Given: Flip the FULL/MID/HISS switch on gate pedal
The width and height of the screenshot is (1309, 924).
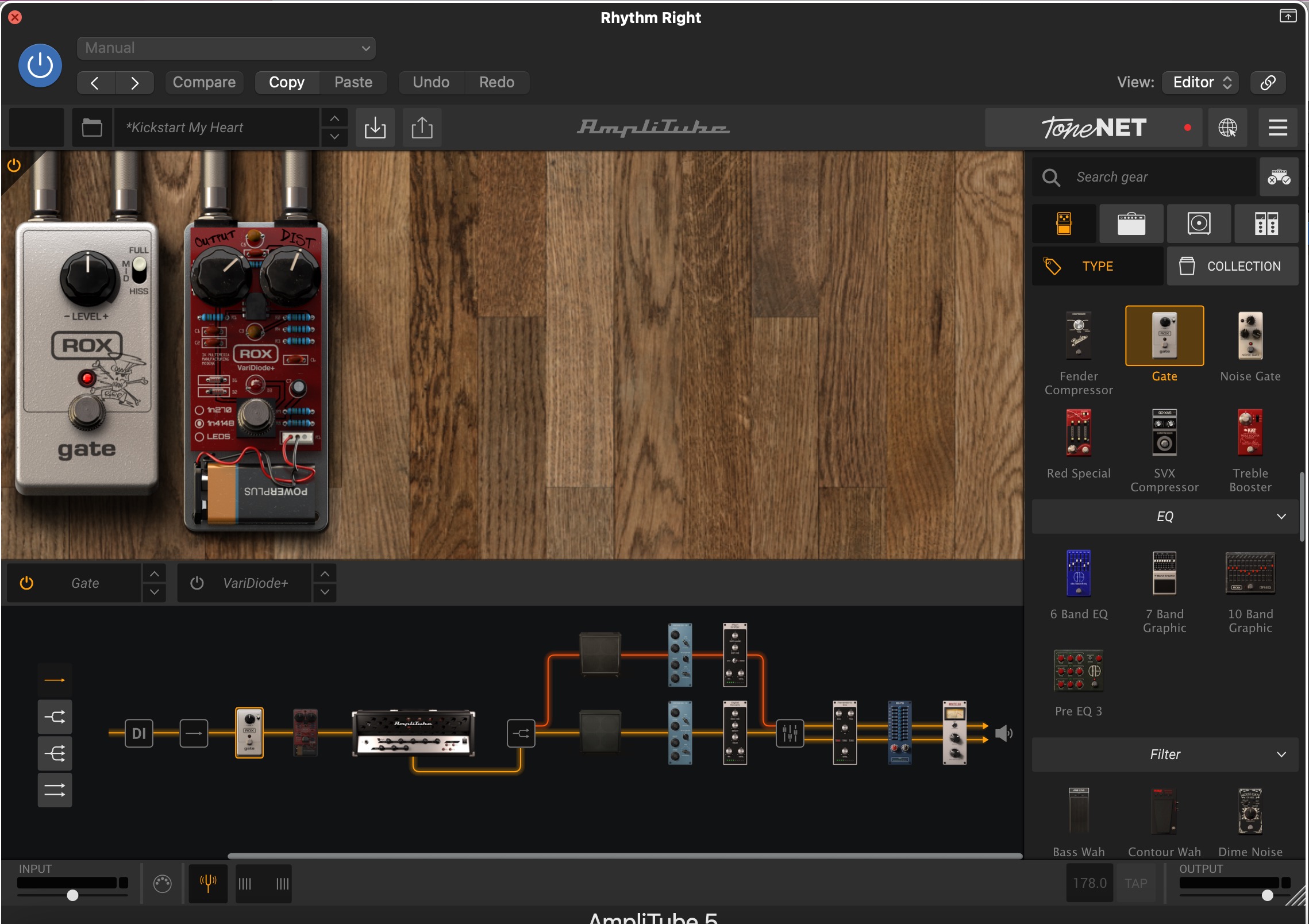Looking at the screenshot, I should [x=140, y=270].
